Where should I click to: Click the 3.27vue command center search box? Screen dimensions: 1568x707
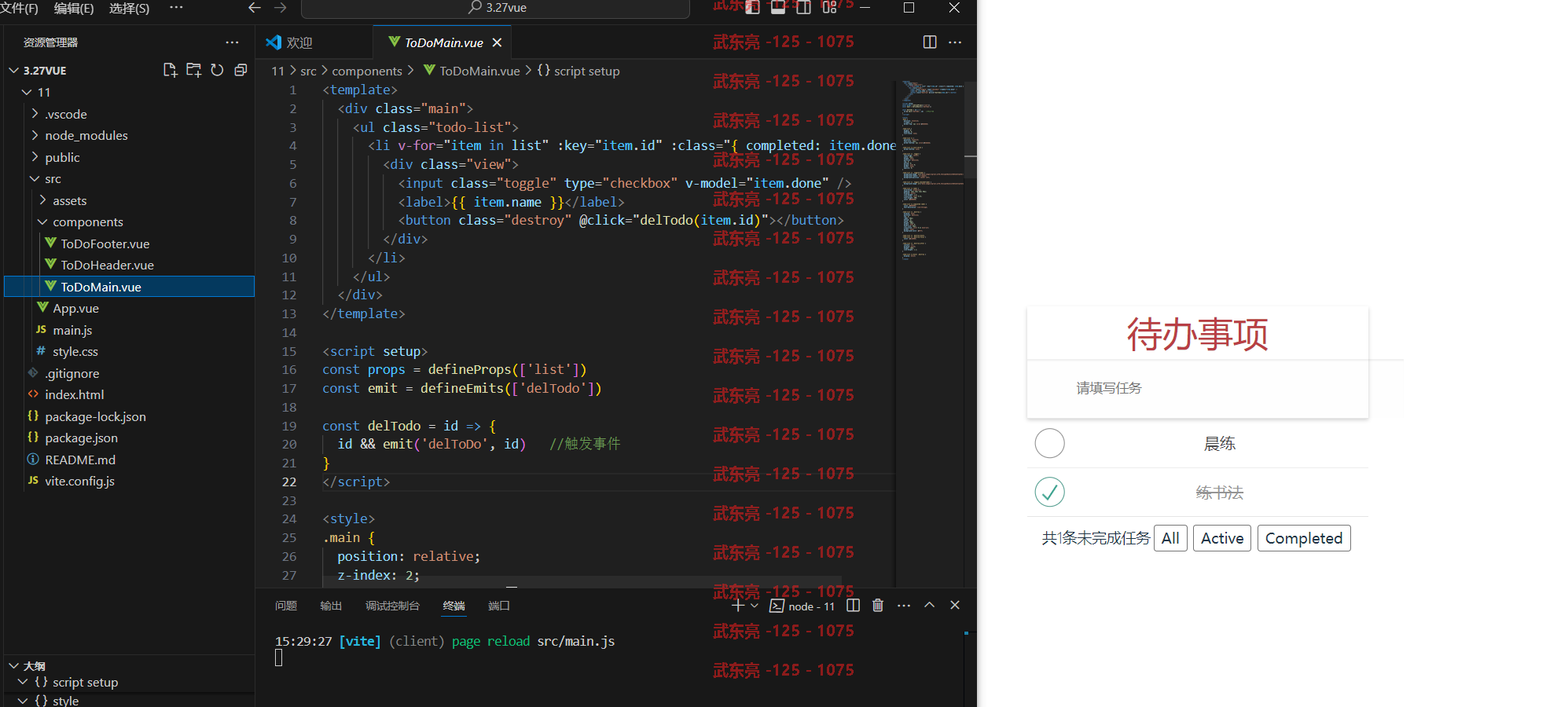tap(495, 8)
